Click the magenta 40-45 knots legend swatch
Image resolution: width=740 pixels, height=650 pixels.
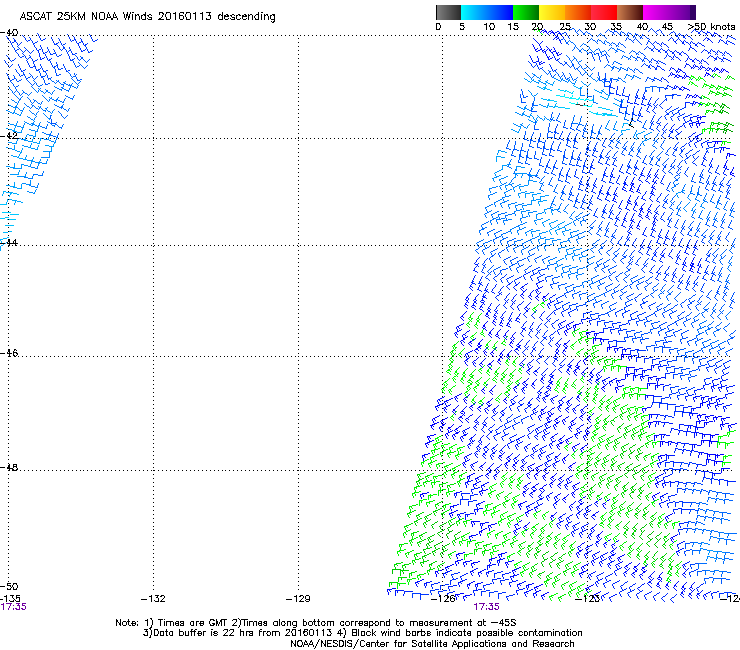tap(656, 12)
